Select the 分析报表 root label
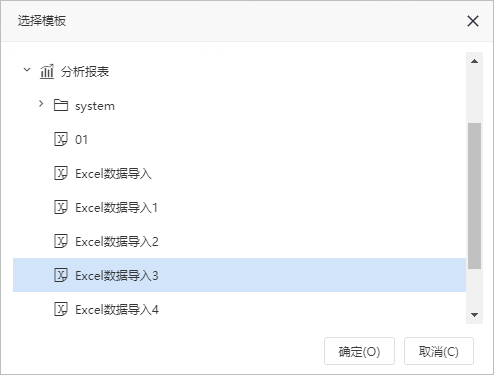 [x=85, y=71]
